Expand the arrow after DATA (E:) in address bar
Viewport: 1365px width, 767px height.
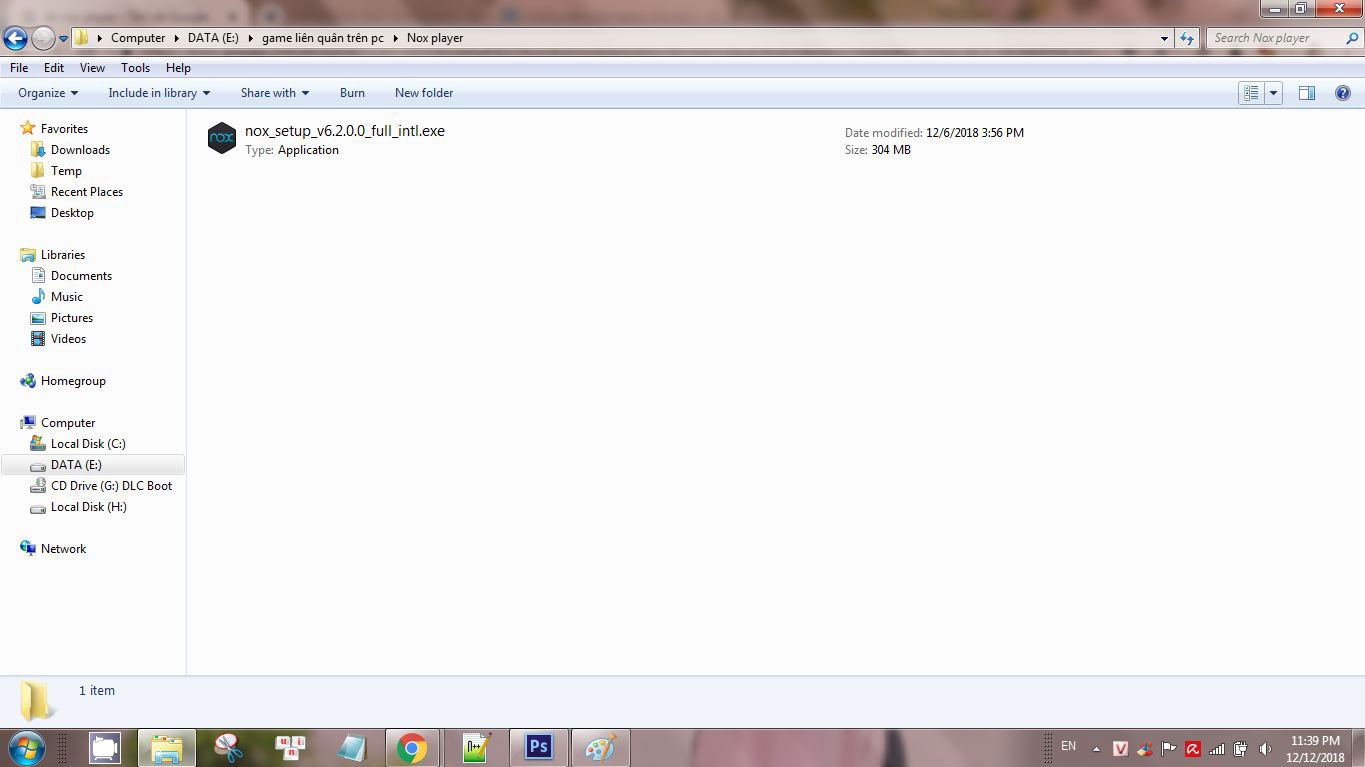point(251,38)
